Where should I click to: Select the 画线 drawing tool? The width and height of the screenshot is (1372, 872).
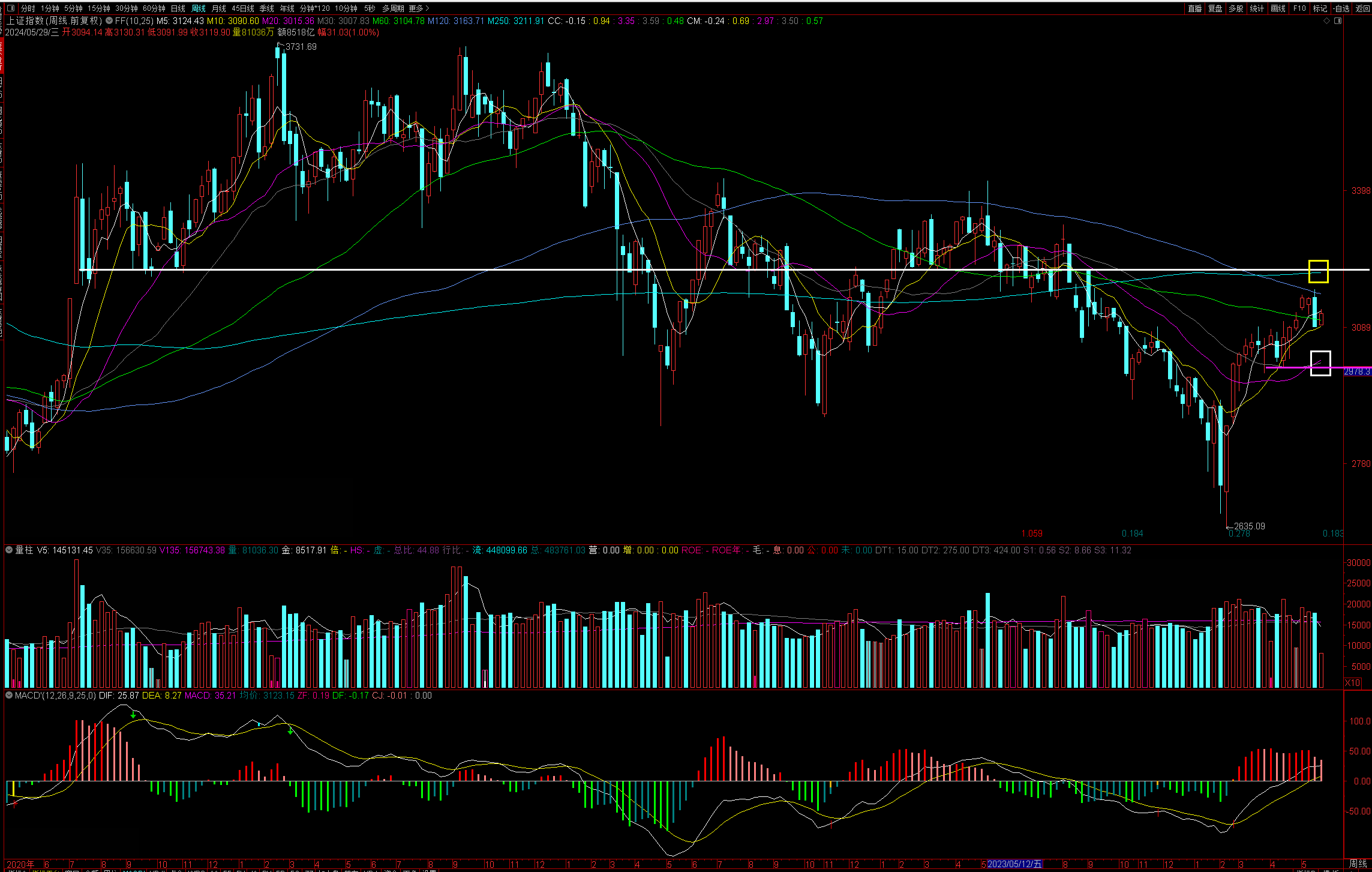[1278, 8]
